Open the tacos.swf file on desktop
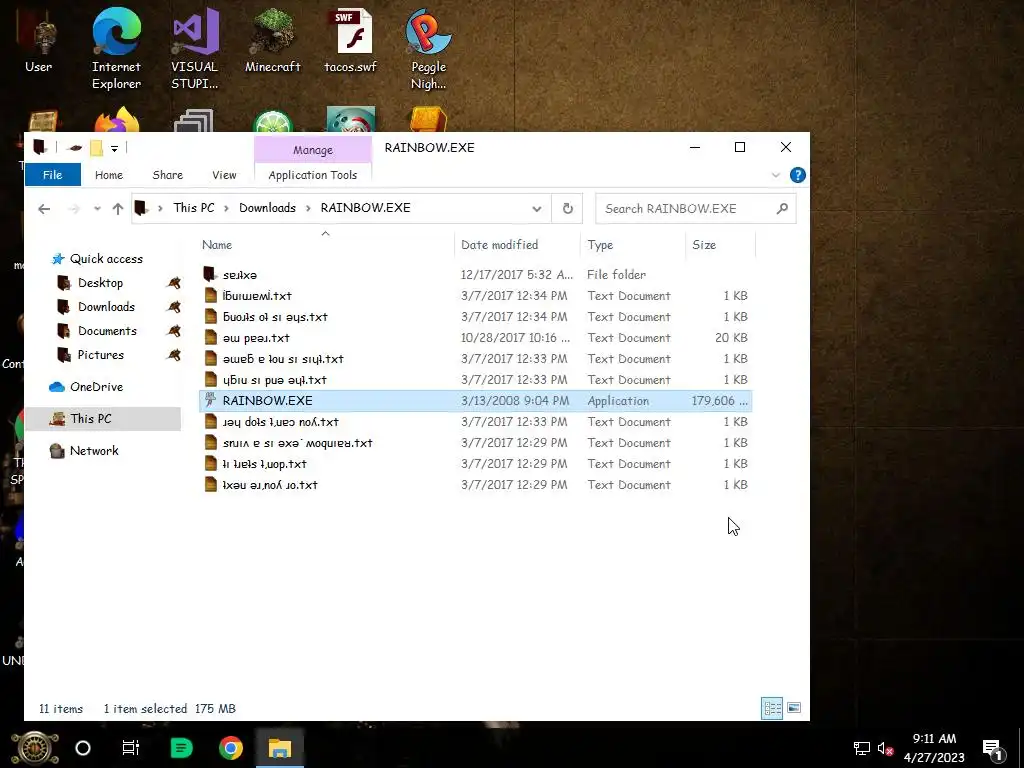This screenshot has width=1024, height=768. click(x=351, y=40)
